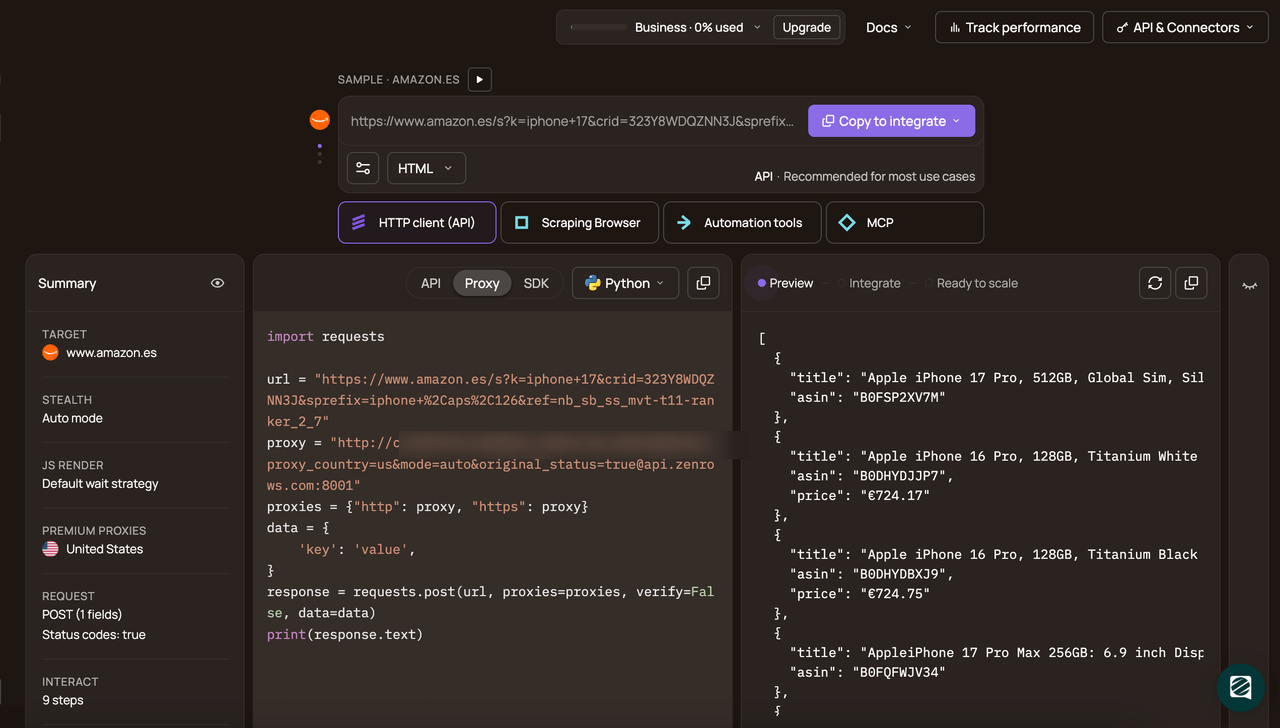
Task: Select the Integrate step
Action: click(868, 283)
